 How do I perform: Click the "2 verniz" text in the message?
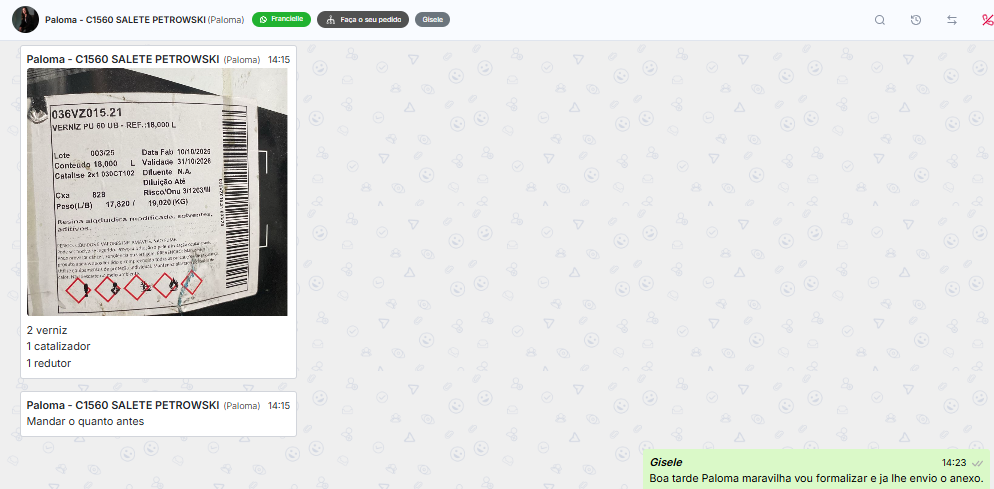(47, 330)
